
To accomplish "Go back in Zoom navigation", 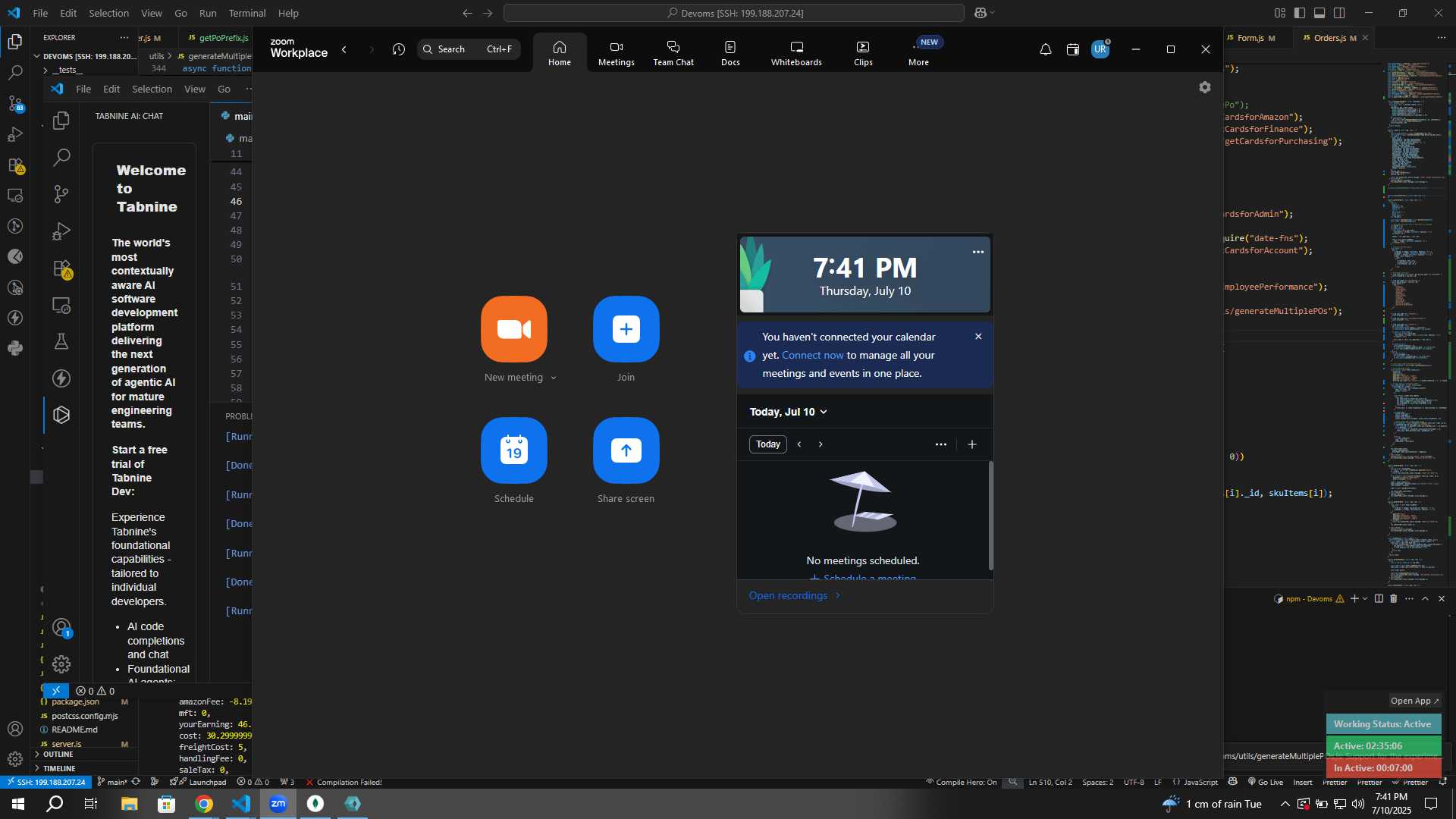I will point(344,49).
